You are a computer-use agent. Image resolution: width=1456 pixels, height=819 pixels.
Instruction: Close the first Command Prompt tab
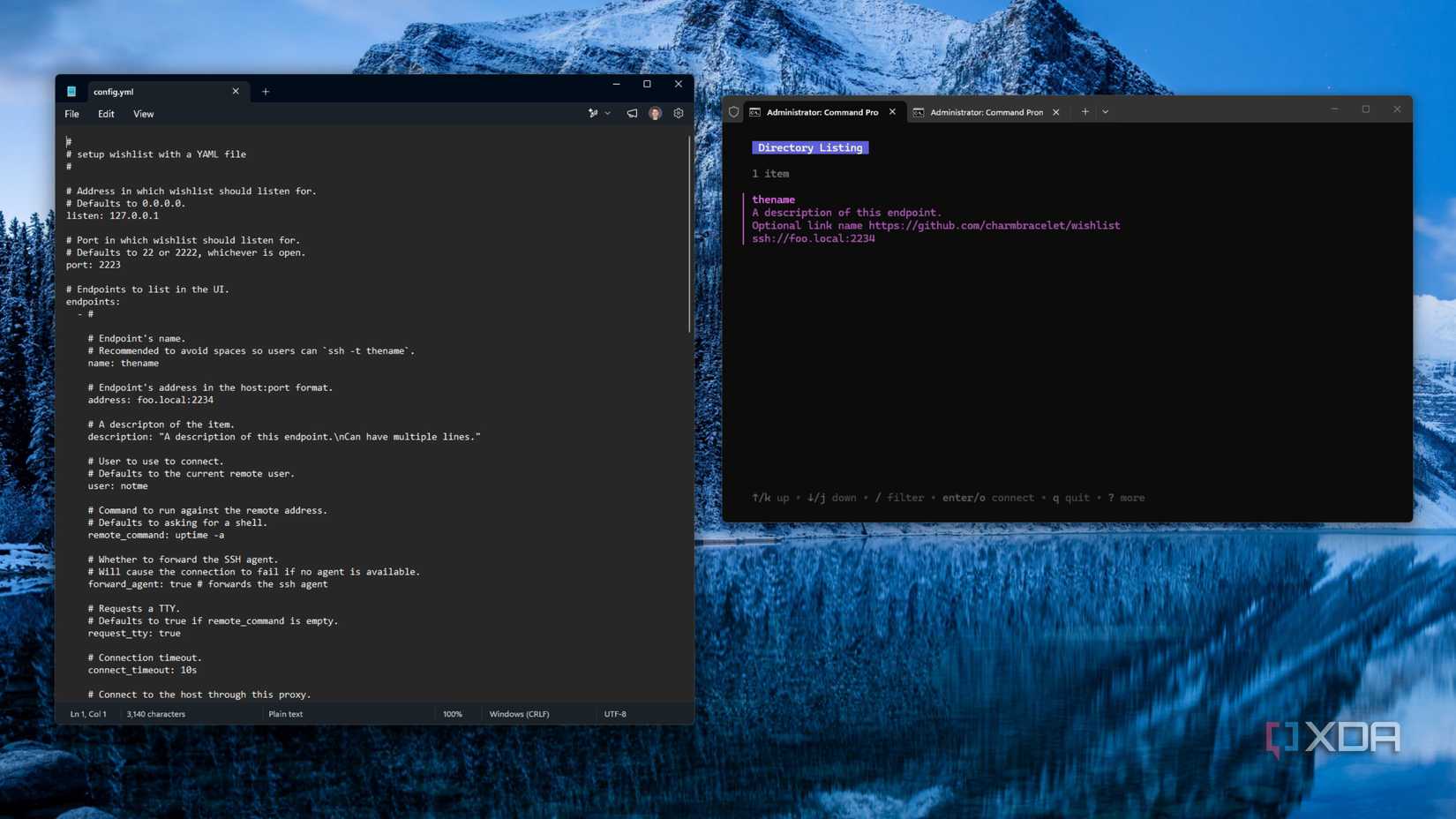coord(892,112)
